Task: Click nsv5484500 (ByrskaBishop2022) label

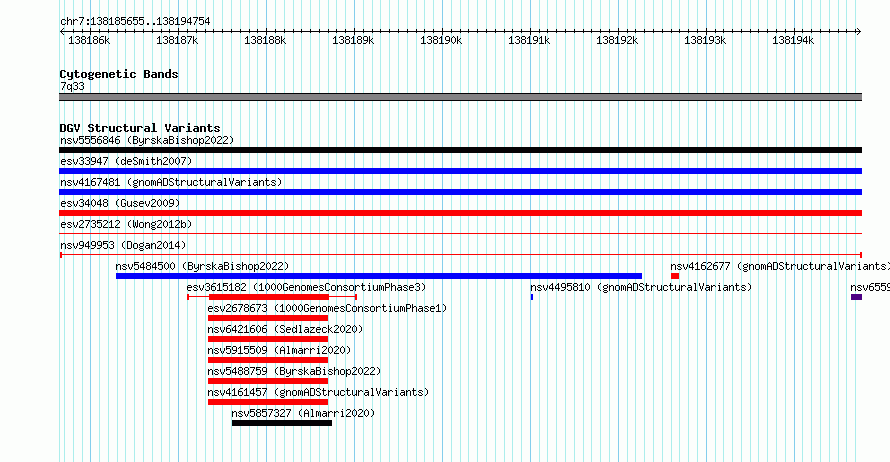Action: 202,266
